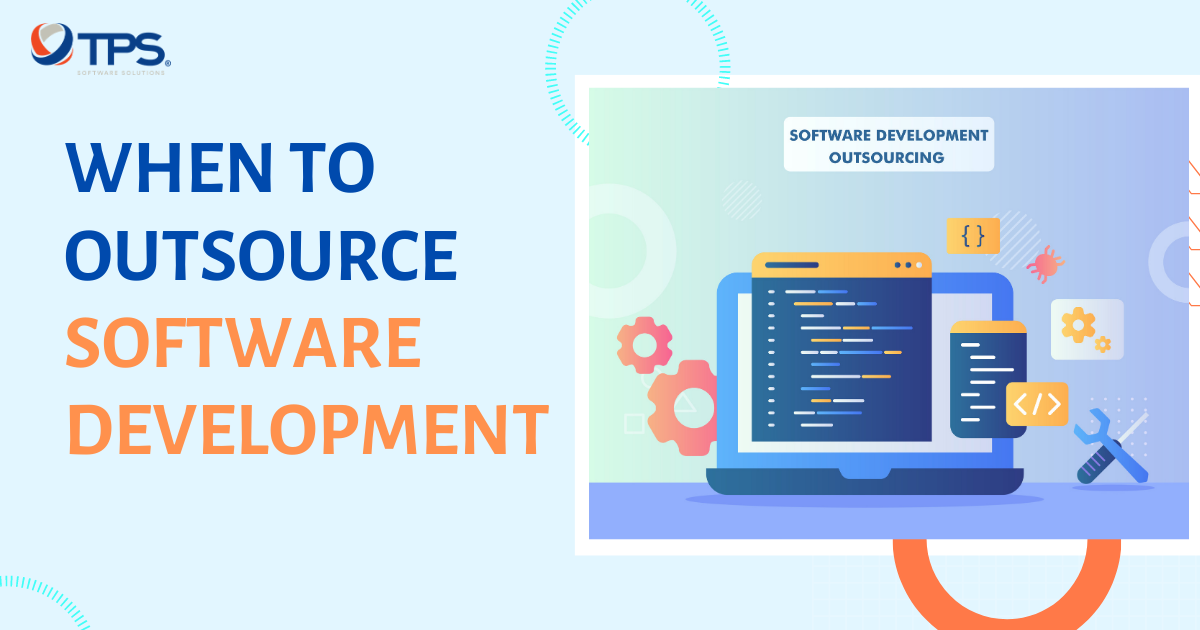1200x630 pixels.
Task: Select the small dark code panel with orange header
Action: click(988, 379)
